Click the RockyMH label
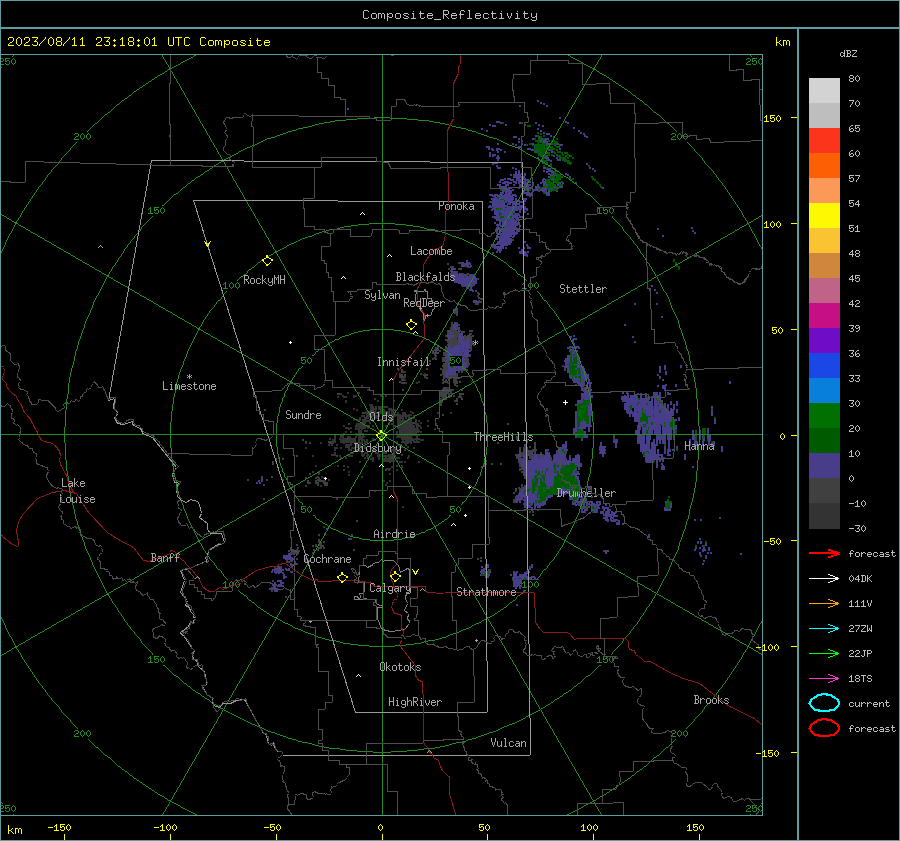This screenshot has width=900, height=841. pos(264,280)
